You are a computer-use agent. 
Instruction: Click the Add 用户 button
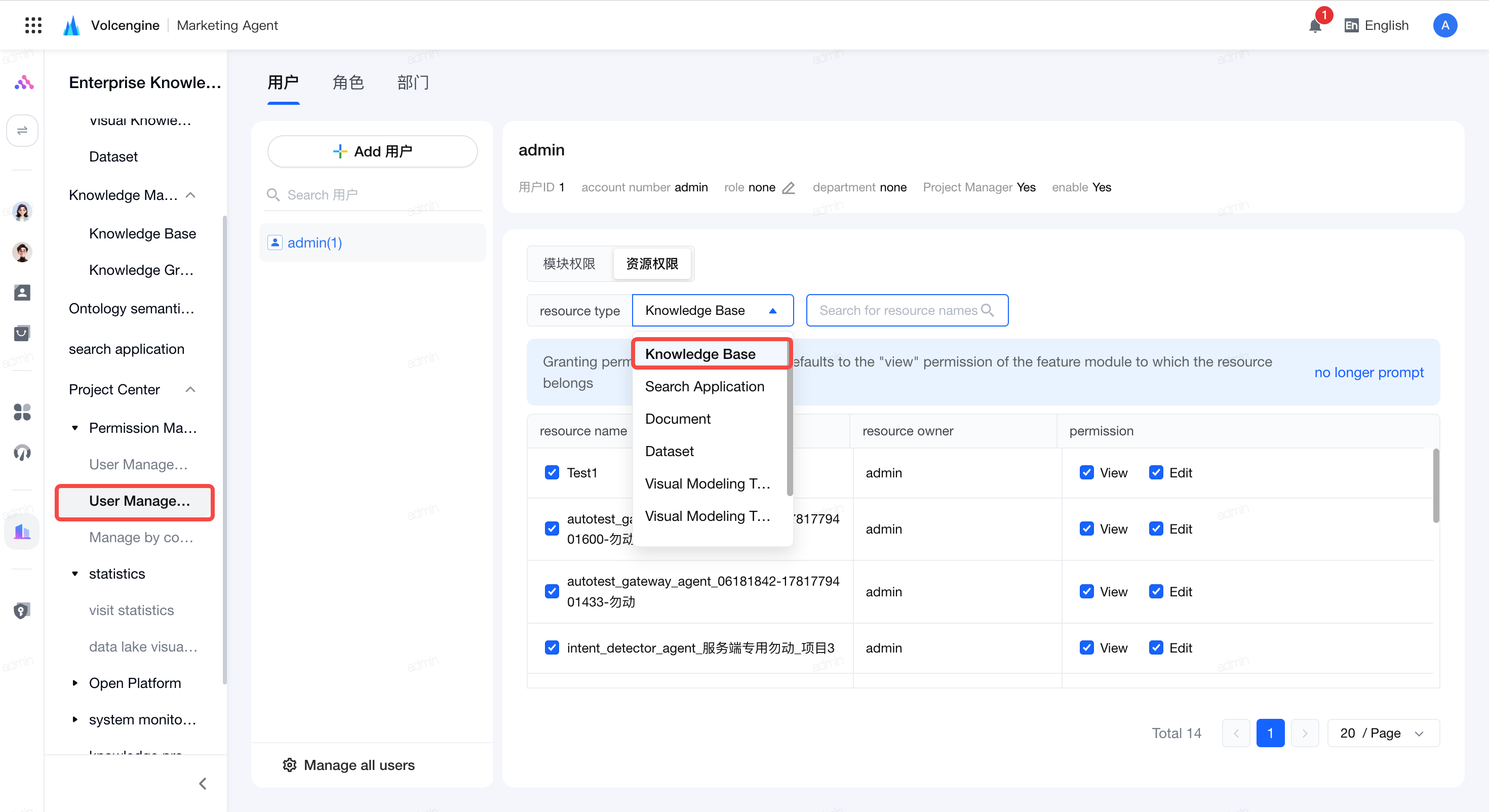[373, 151]
